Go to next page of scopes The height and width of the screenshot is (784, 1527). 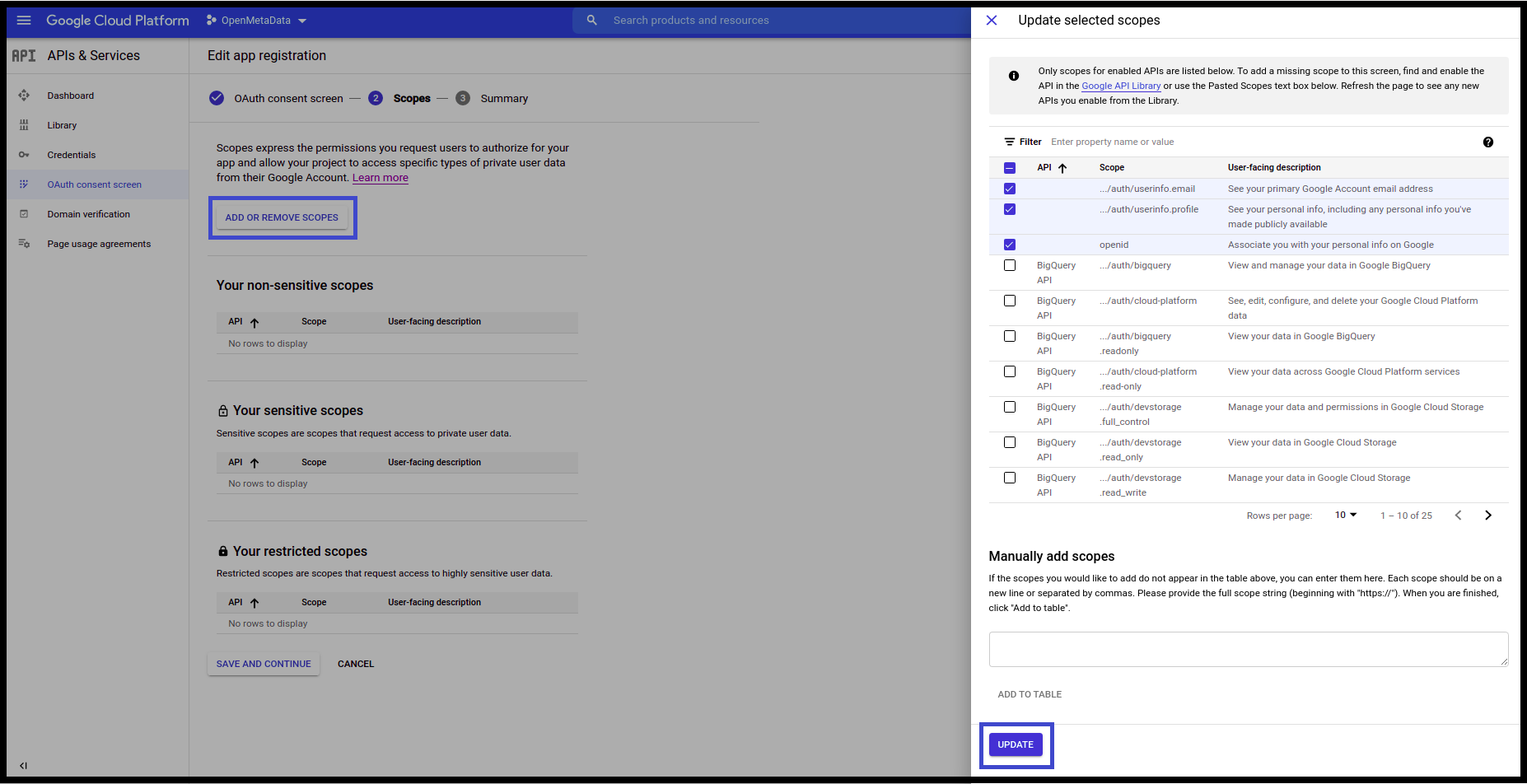point(1487,516)
